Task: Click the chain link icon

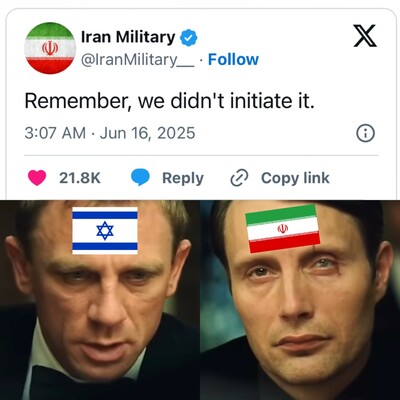Action: (239, 178)
